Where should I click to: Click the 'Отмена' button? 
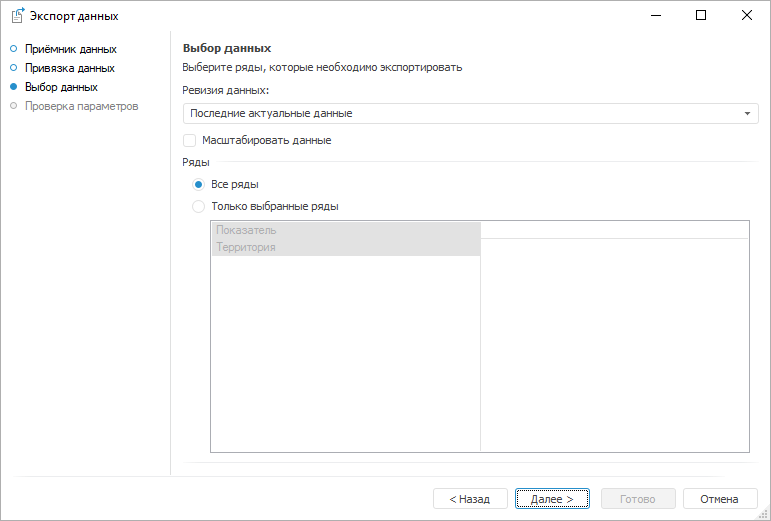(x=719, y=499)
